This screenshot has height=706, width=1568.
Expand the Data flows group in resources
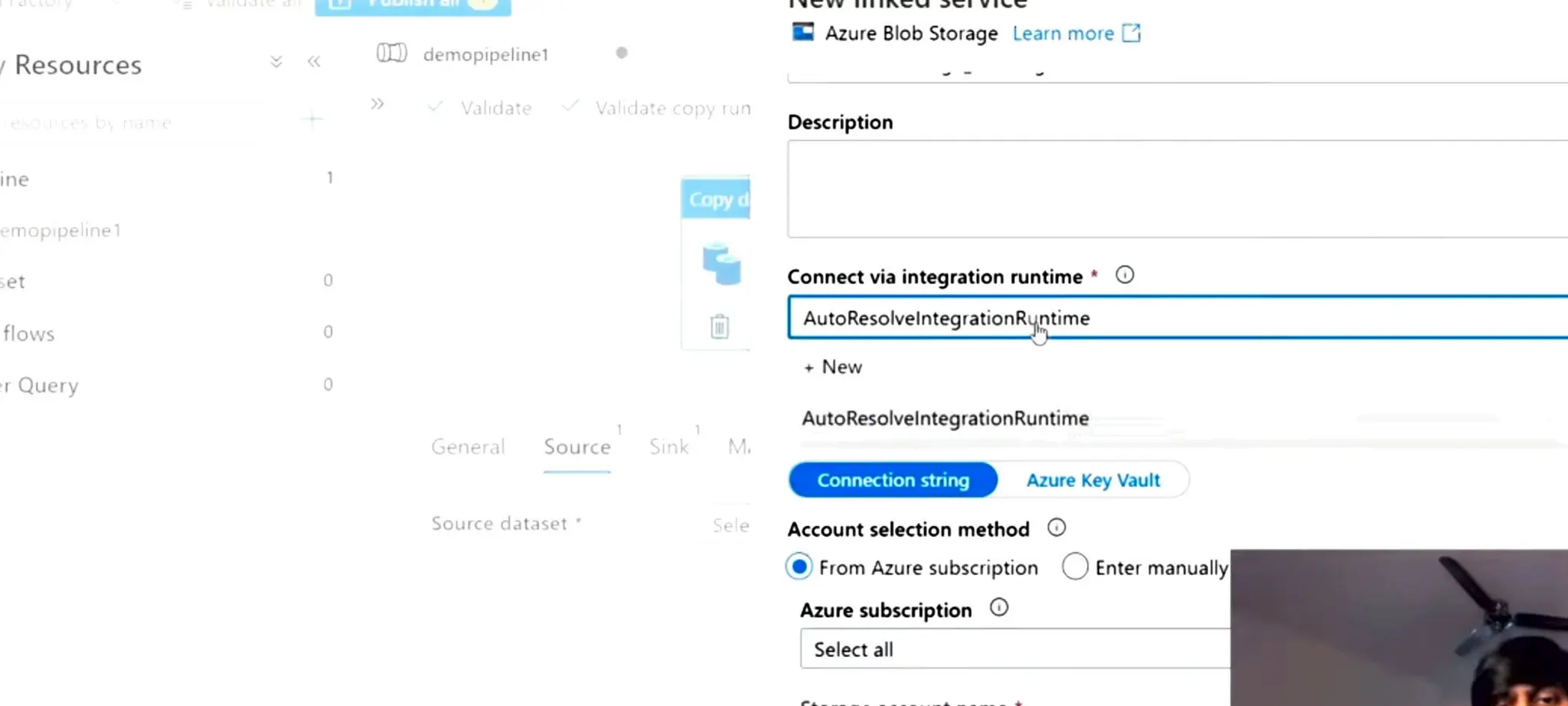pyautogui.click(x=28, y=334)
